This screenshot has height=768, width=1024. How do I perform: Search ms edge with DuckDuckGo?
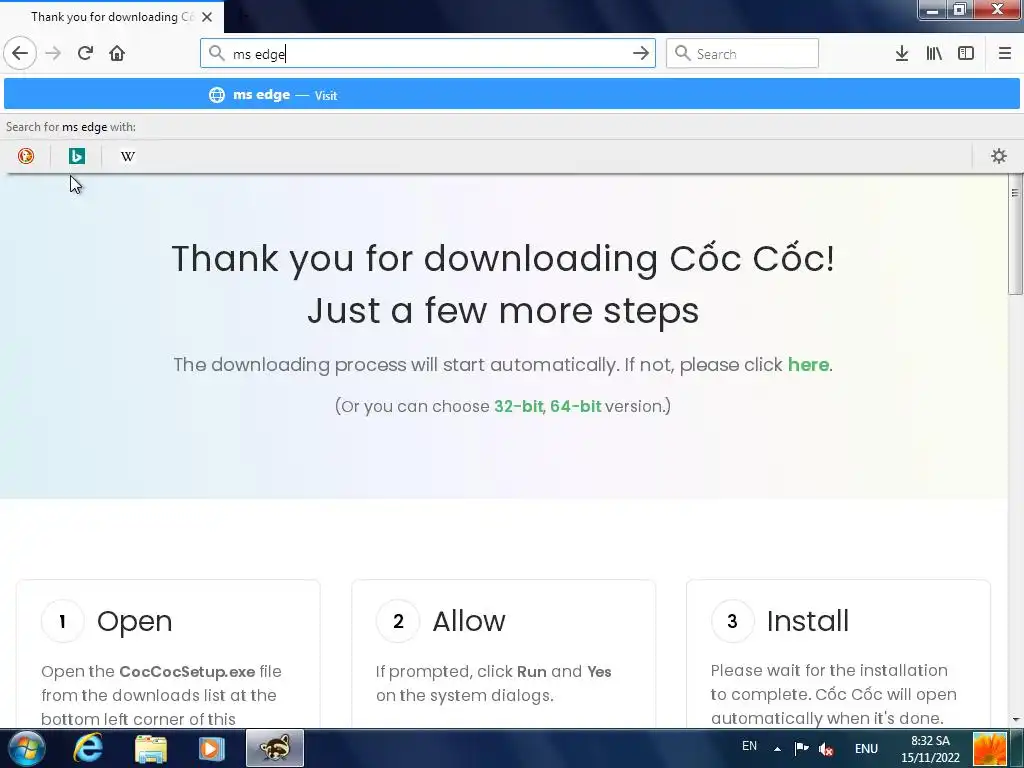click(26, 156)
